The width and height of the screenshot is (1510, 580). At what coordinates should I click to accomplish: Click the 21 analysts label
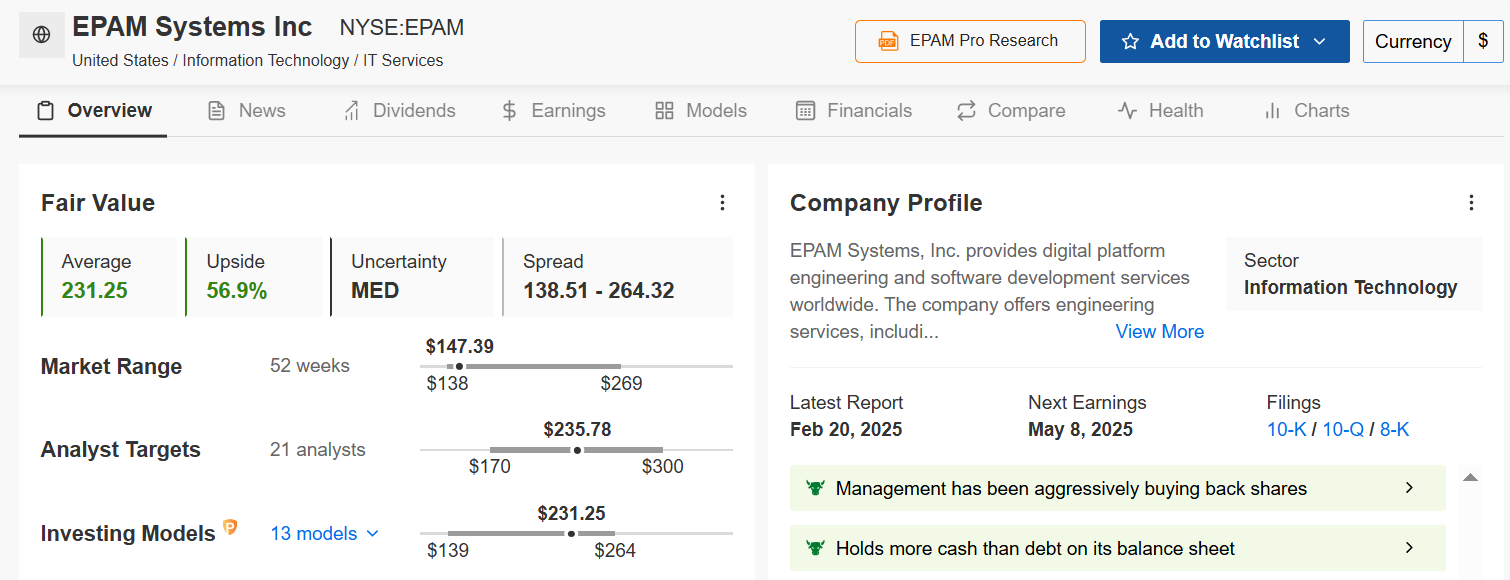pos(318,450)
